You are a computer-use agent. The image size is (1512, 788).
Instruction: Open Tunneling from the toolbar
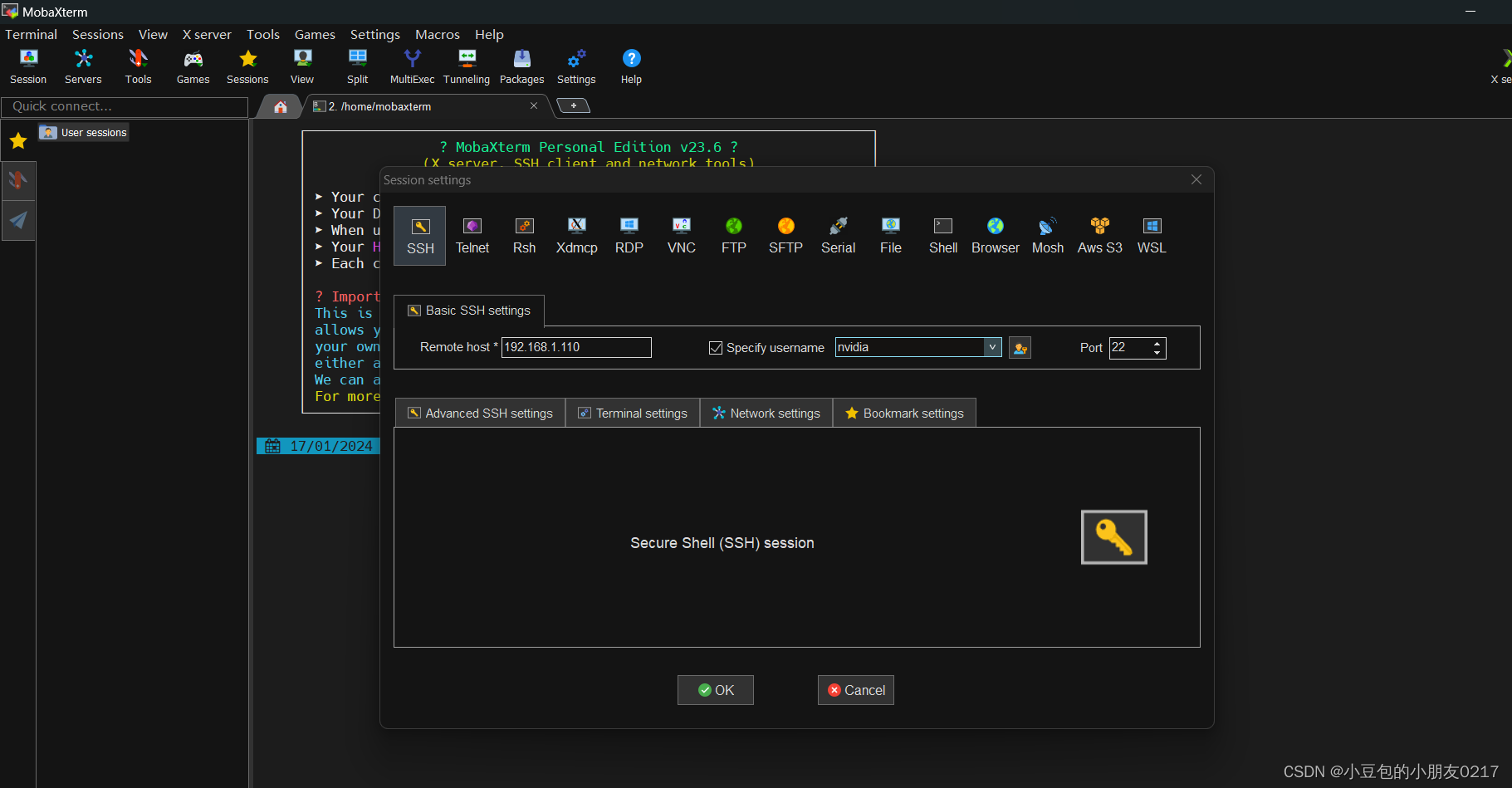467,66
